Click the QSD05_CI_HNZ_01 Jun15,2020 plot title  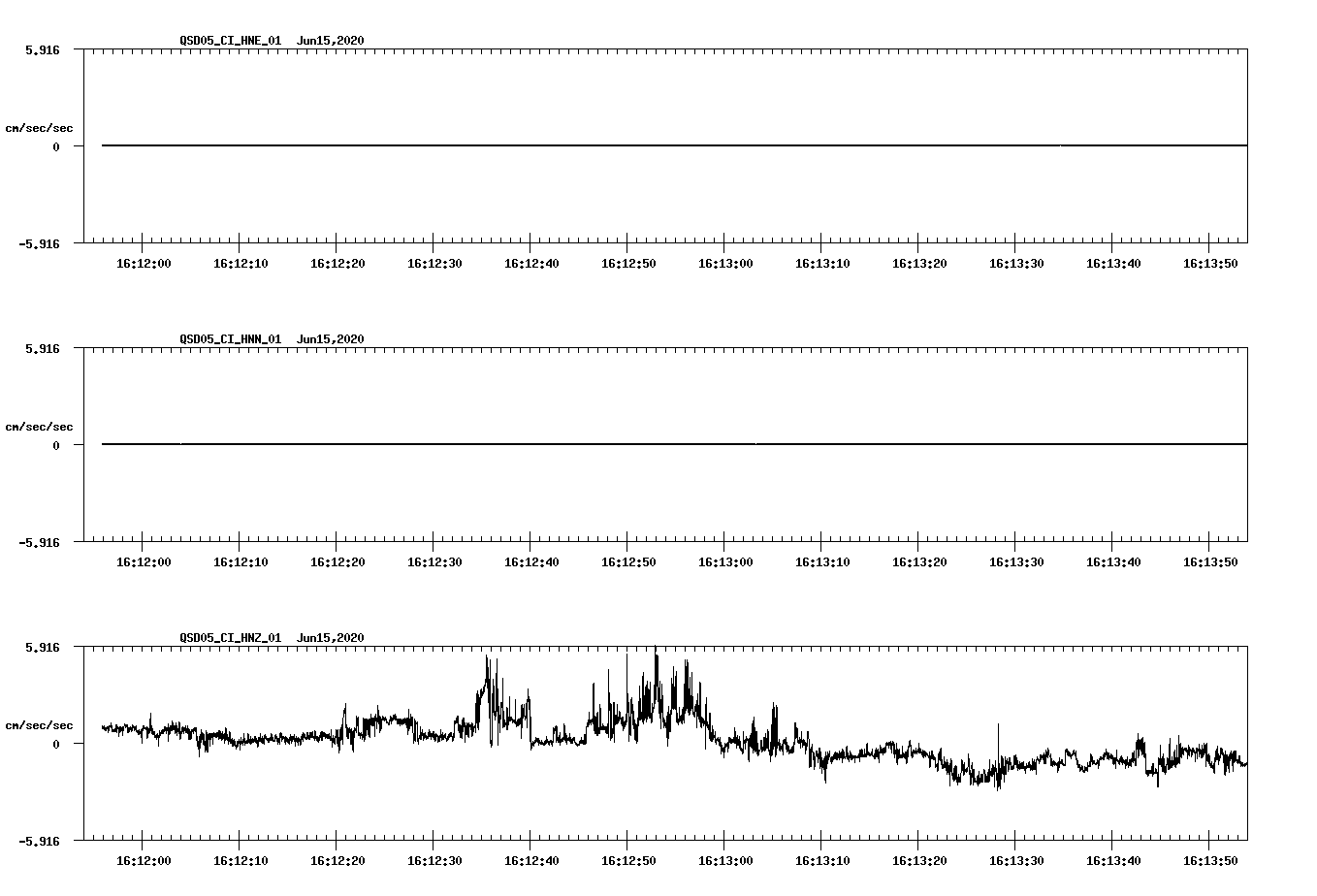click(x=273, y=638)
